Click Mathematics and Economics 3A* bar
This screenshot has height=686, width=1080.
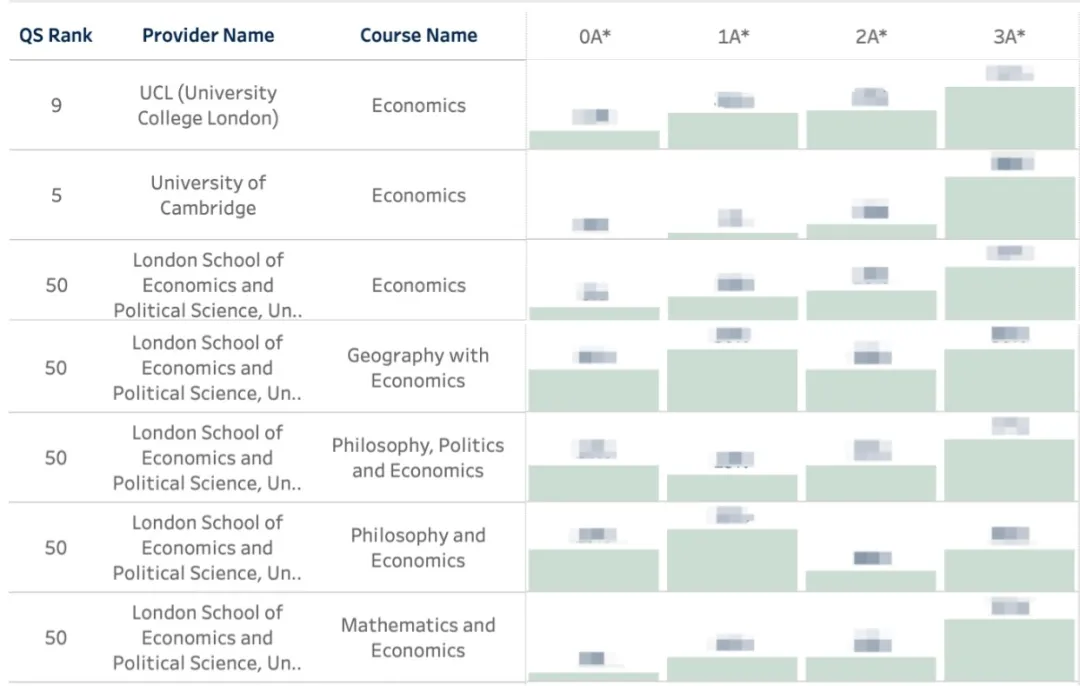(x=1009, y=650)
